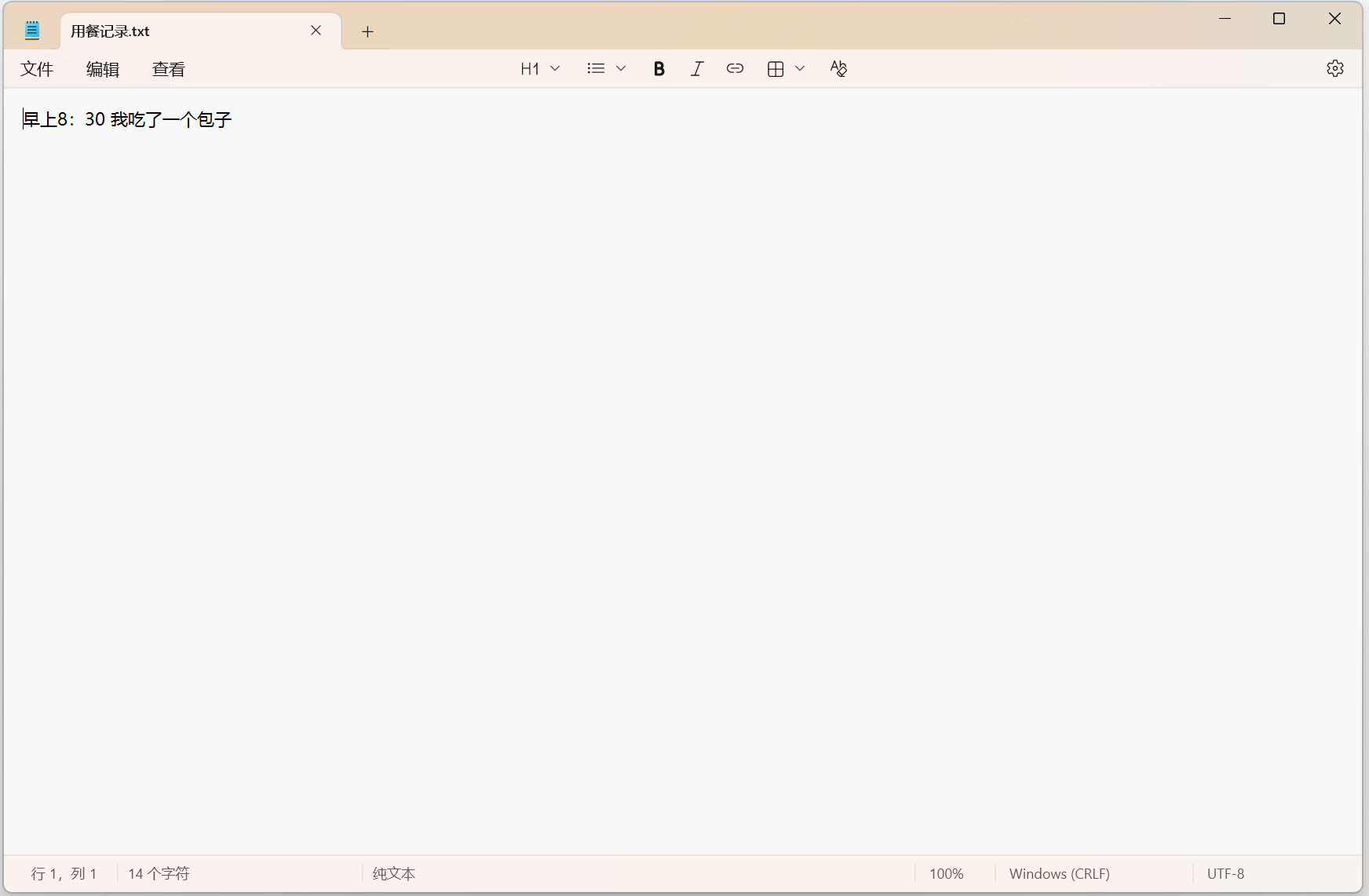Toggle italic formatting
The height and width of the screenshot is (896, 1369).
coord(697,69)
